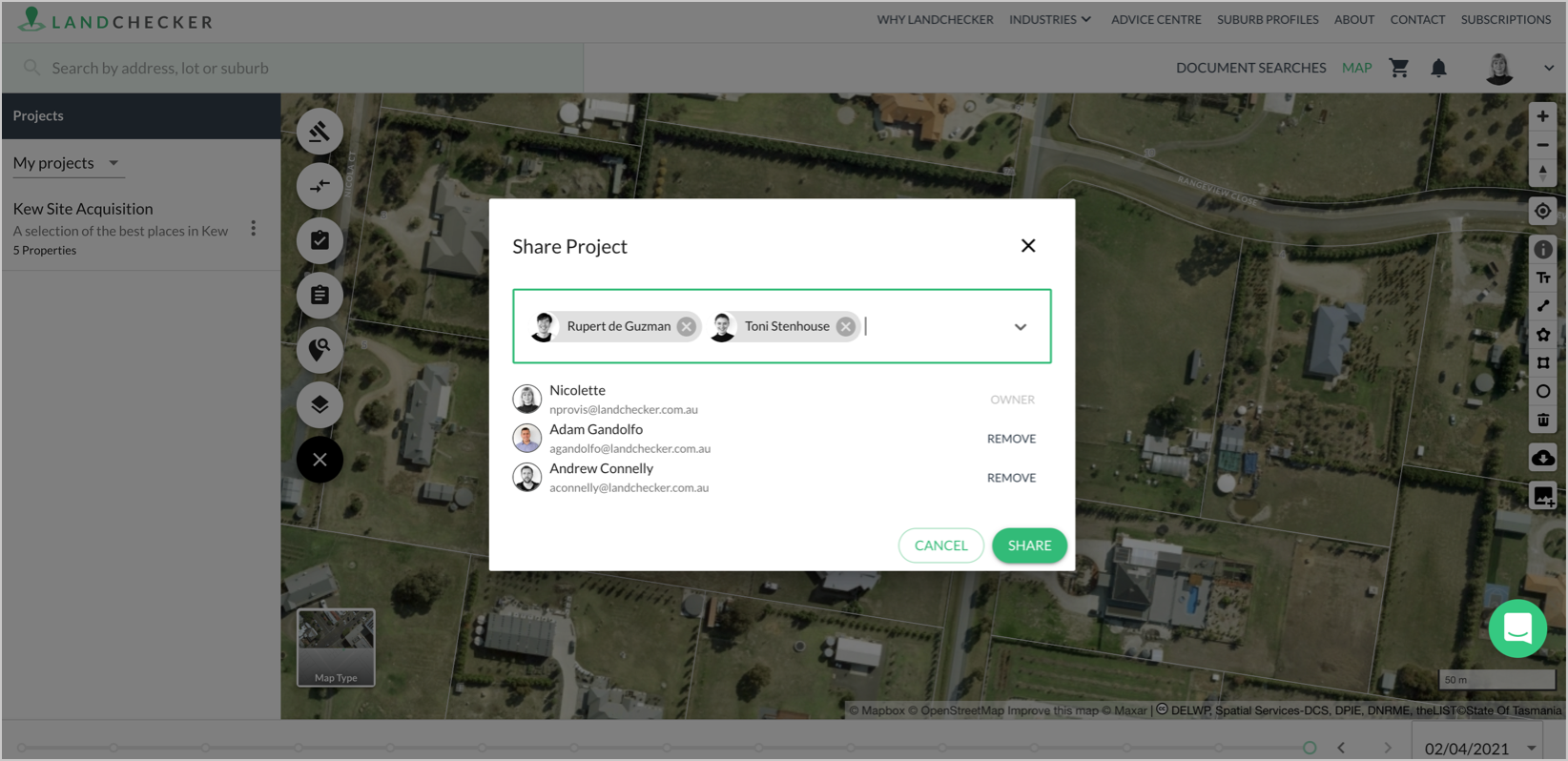Open Kew Site Acquisition options menu
This screenshot has height=761, width=1568.
tap(253, 228)
